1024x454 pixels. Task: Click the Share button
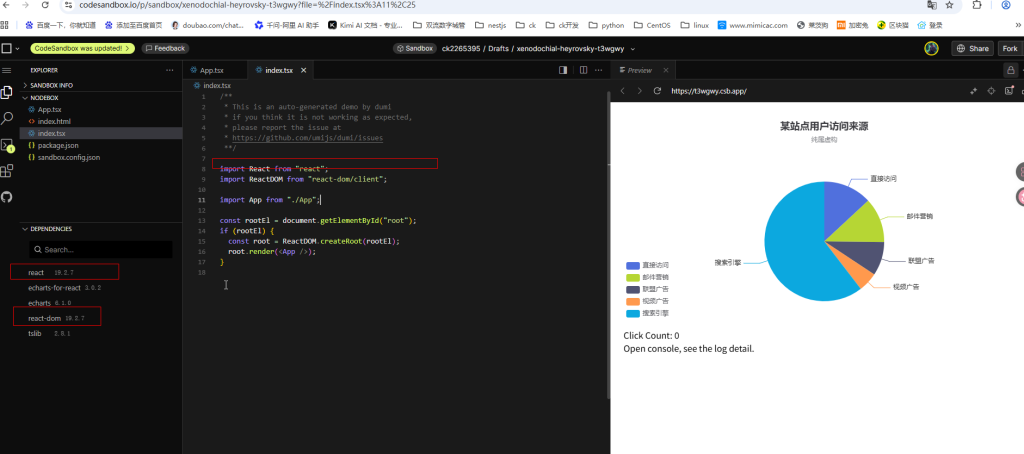(x=972, y=48)
